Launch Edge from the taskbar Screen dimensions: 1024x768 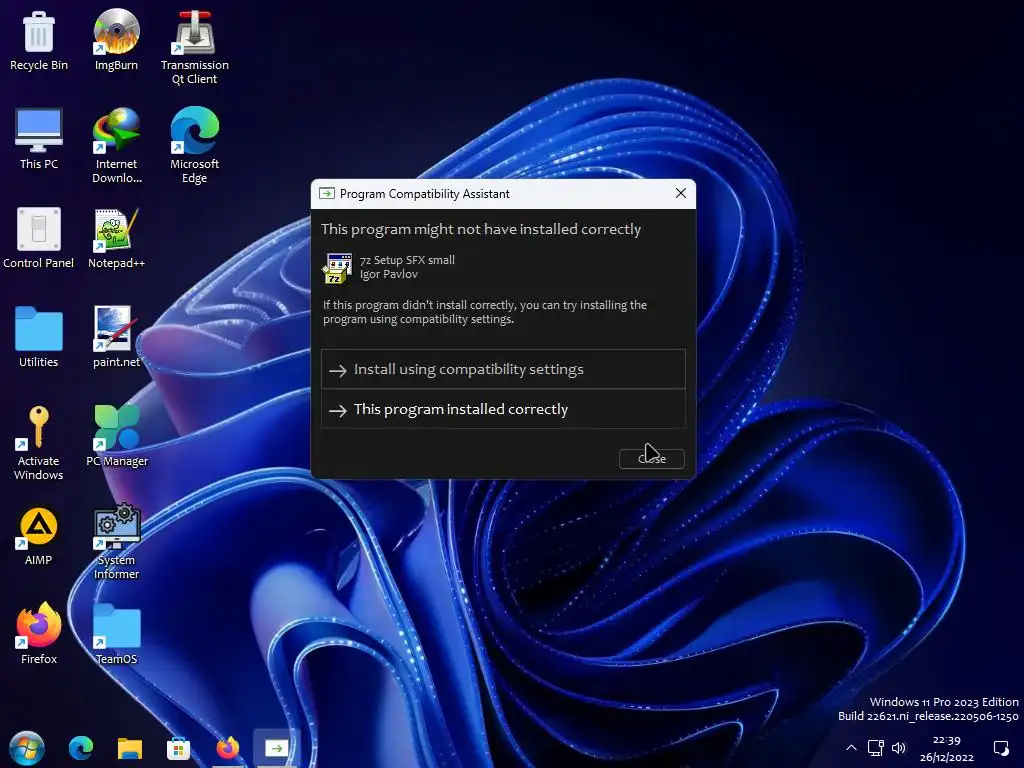click(81, 748)
